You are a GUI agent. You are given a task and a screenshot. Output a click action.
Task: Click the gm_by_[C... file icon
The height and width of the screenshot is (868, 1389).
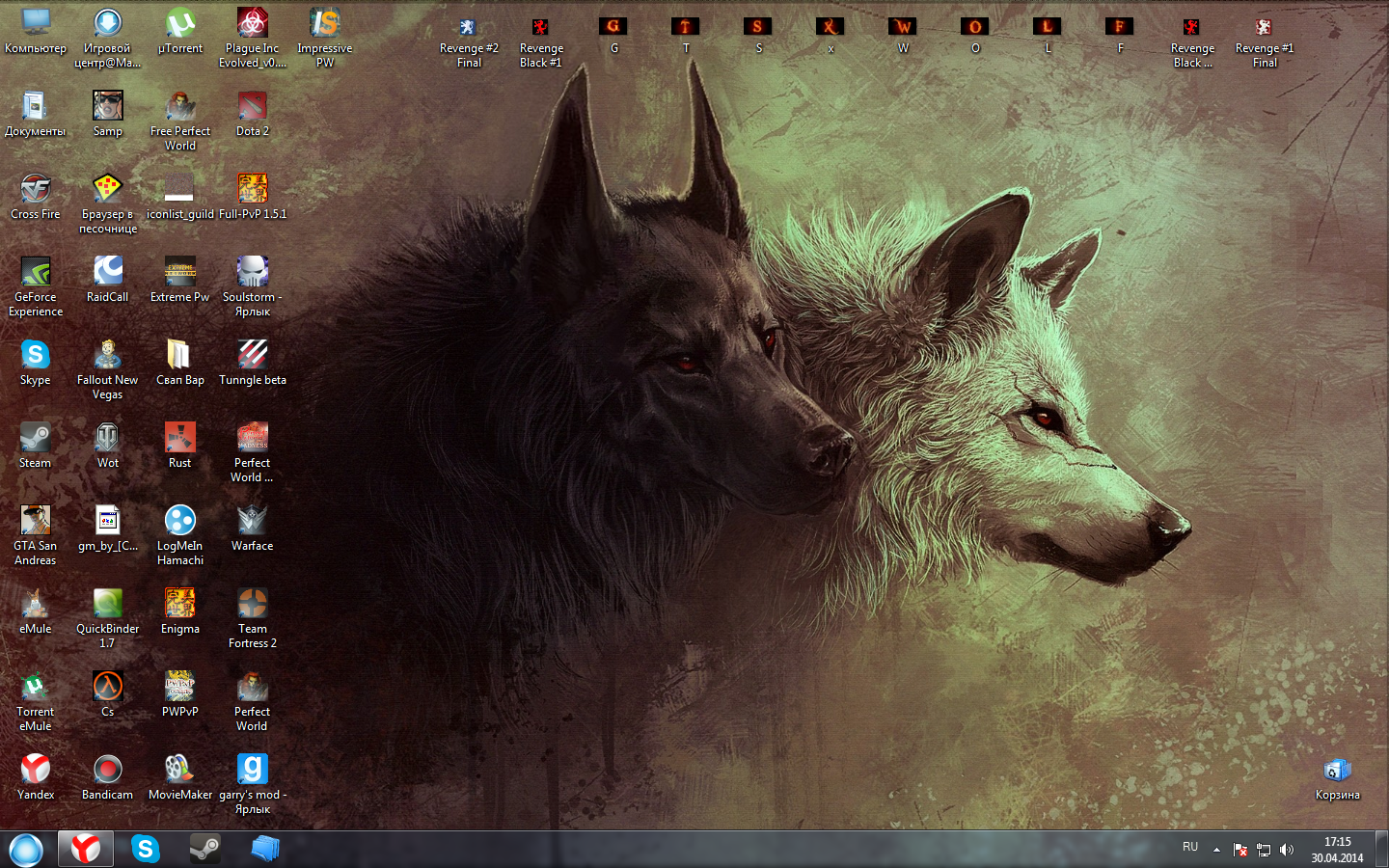[x=108, y=529]
